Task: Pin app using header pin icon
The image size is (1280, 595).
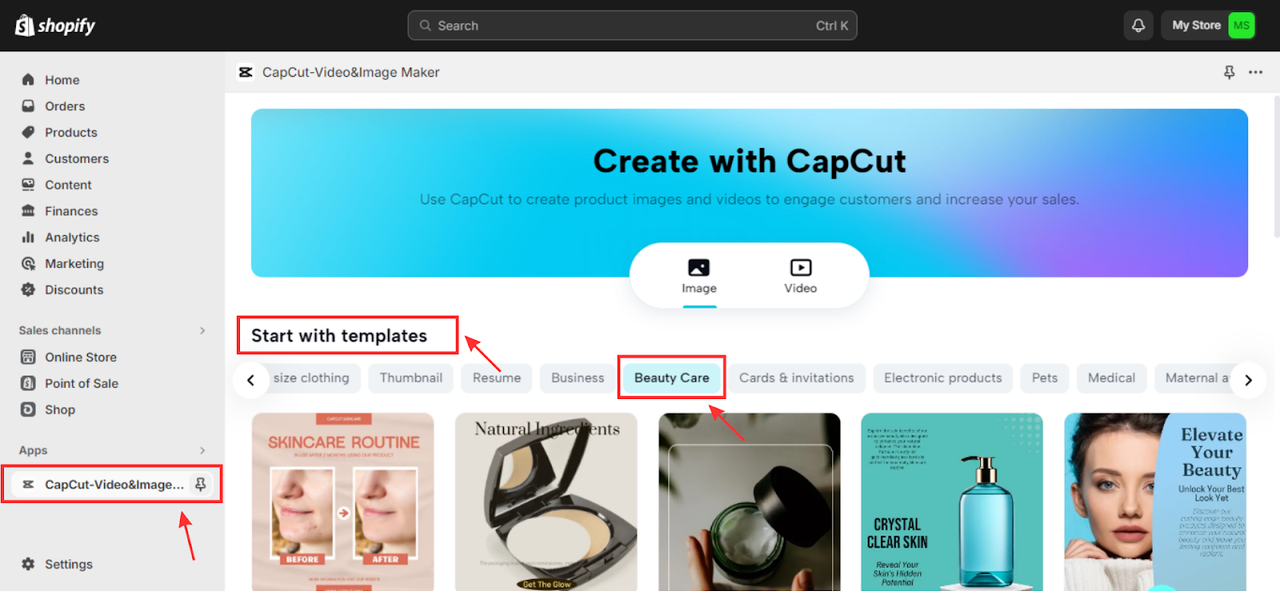Action: [1229, 72]
